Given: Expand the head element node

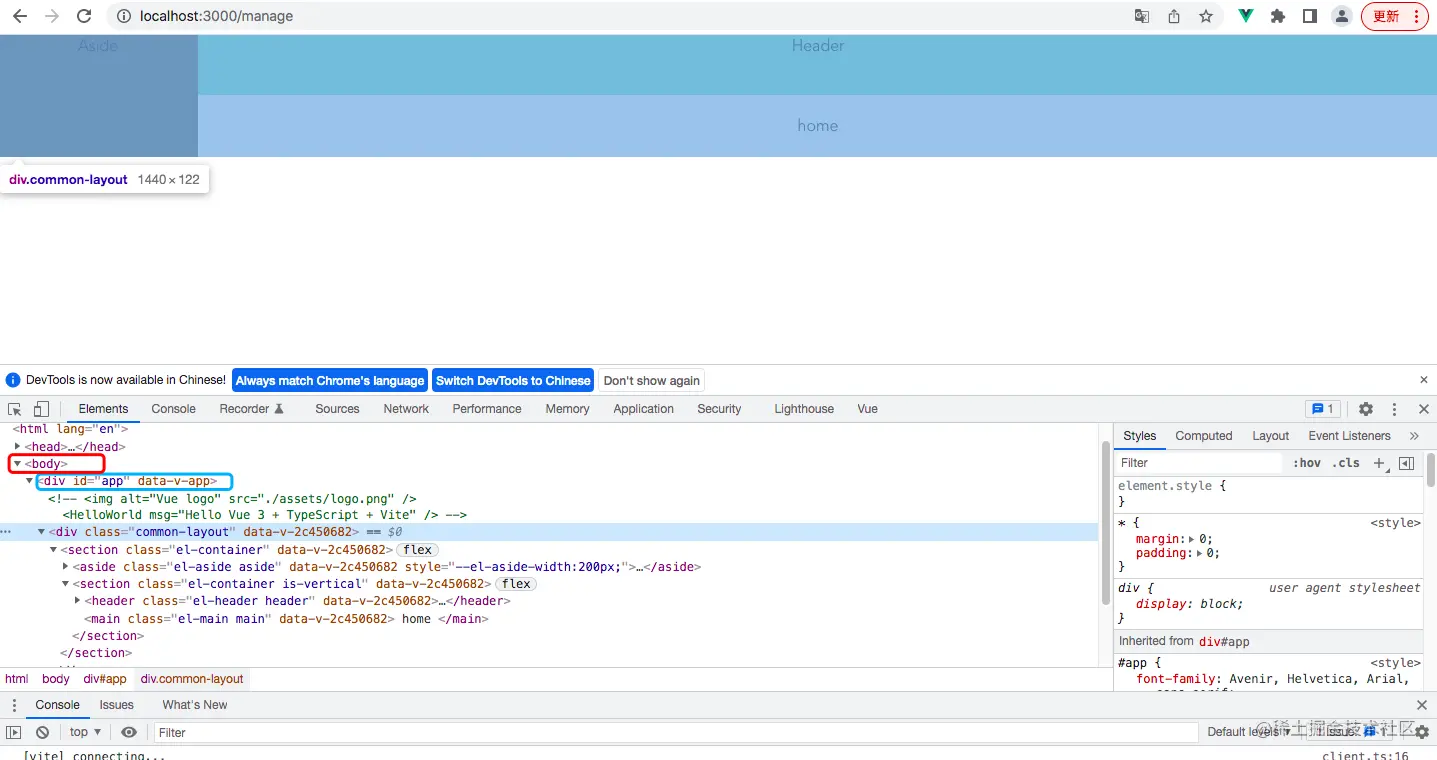Looking at the screenshot, I should point(18,447).
